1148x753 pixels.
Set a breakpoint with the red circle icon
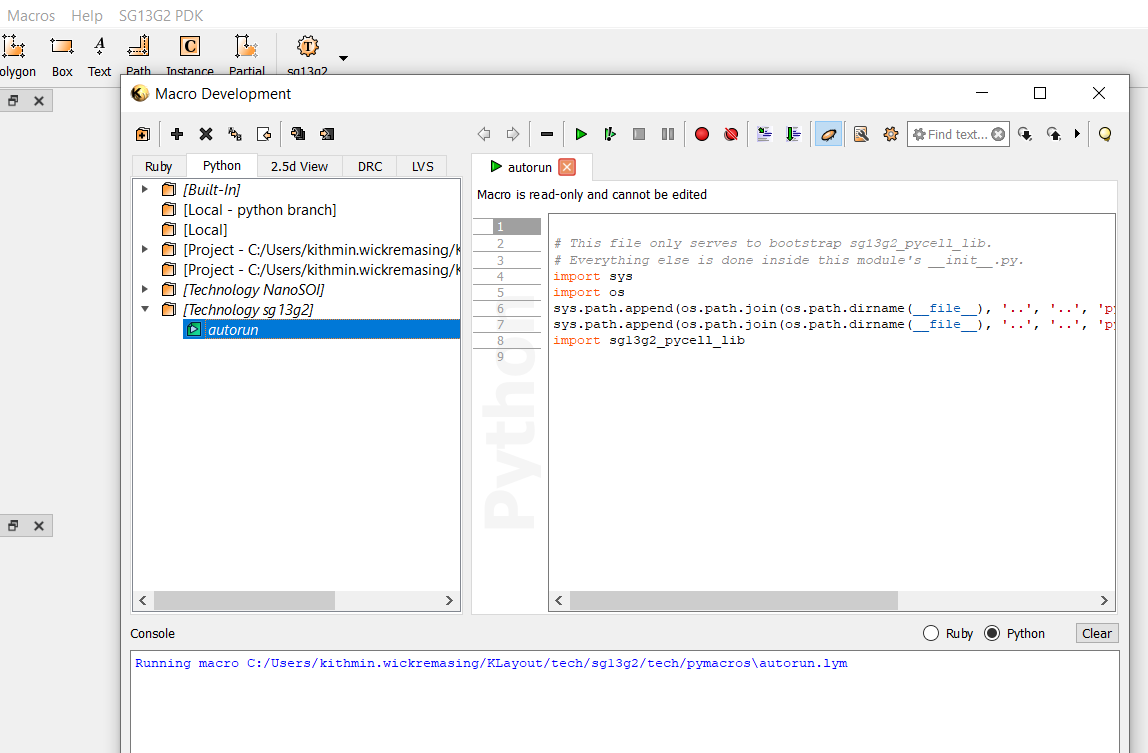tap(702, 134)
